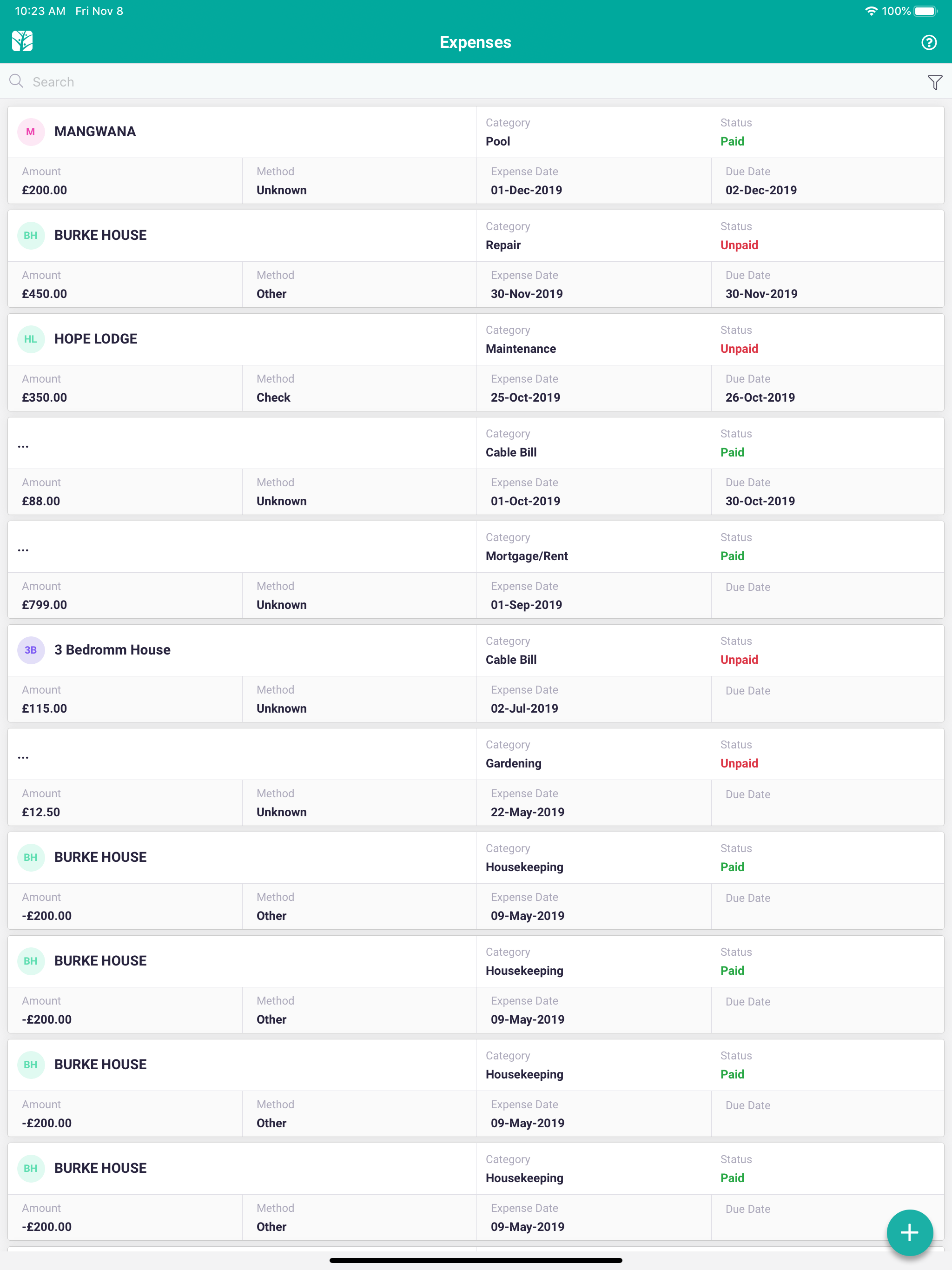The height and width of the screenshot is (1270, 952).
Task: Tap the Check method on HOPE LODGE
Action: [273, 398]
